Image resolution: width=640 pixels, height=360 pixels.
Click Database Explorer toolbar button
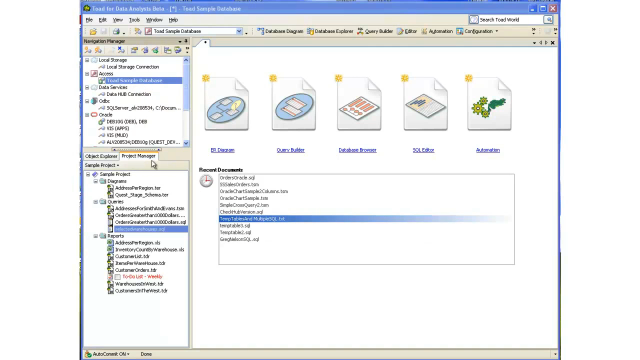[x=330, y=31]
